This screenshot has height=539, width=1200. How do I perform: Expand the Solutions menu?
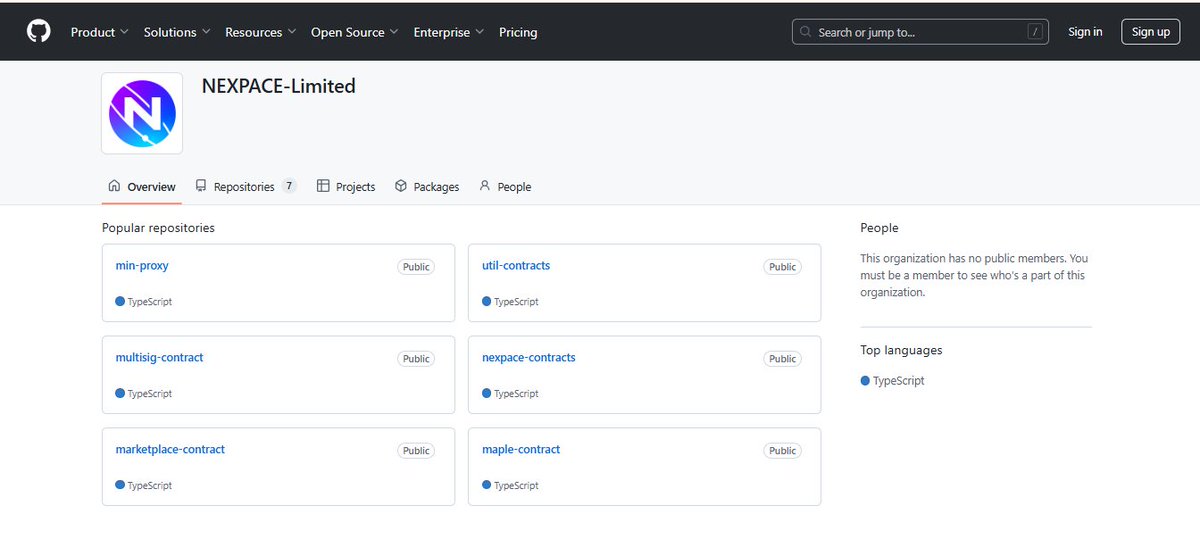pyautogui.click(x=177, y=32)
